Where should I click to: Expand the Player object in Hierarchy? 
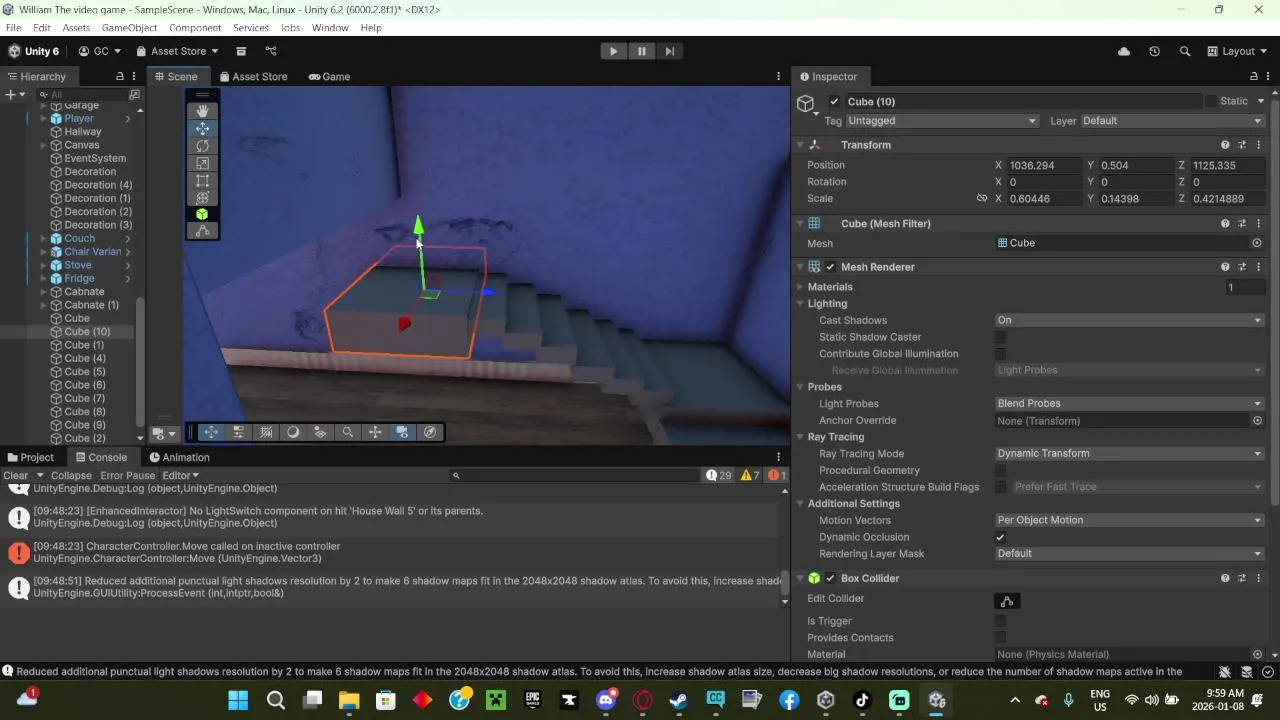tap(43, 119)
